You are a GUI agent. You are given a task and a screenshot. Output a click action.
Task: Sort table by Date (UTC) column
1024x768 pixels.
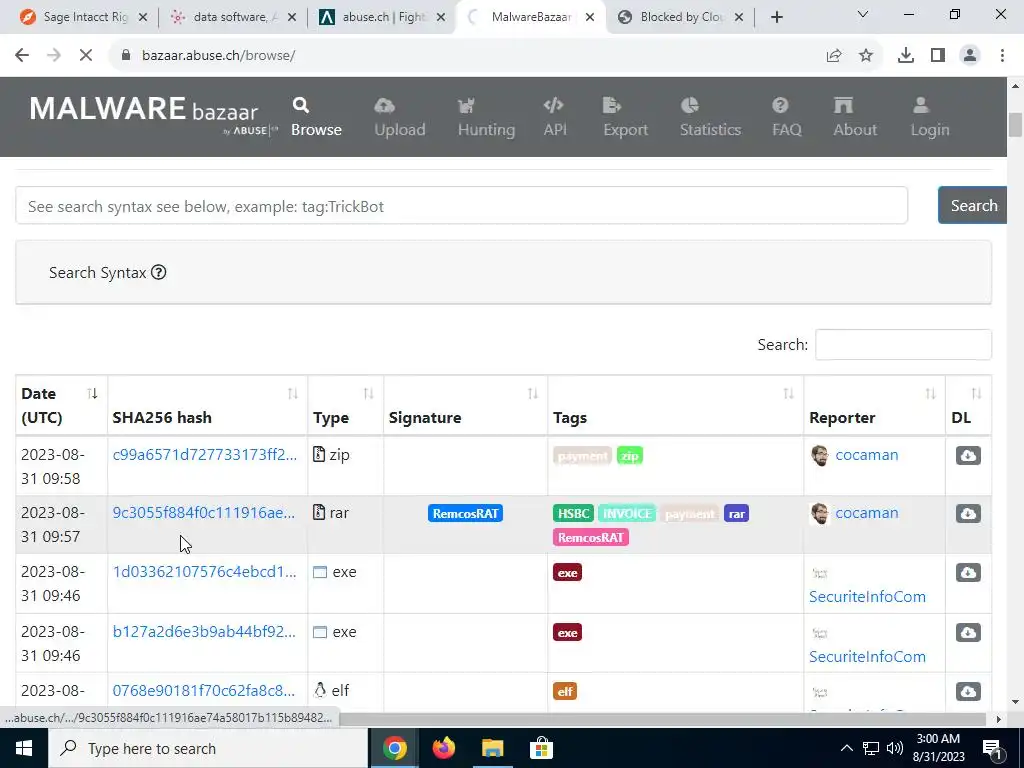(61, 406)
